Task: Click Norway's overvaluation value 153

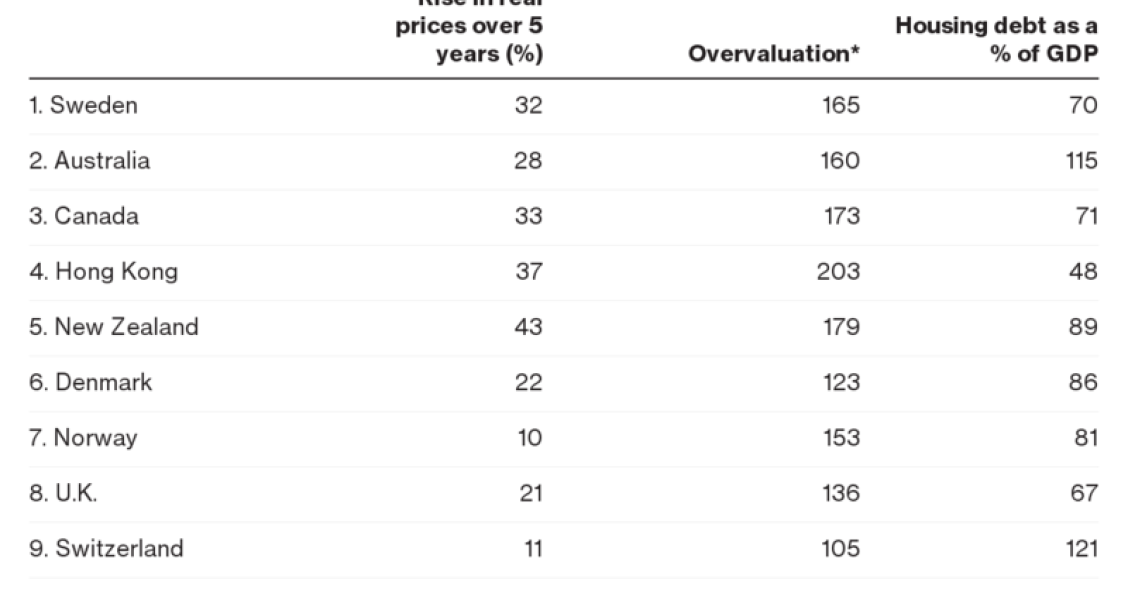Action: click(838, 438)
